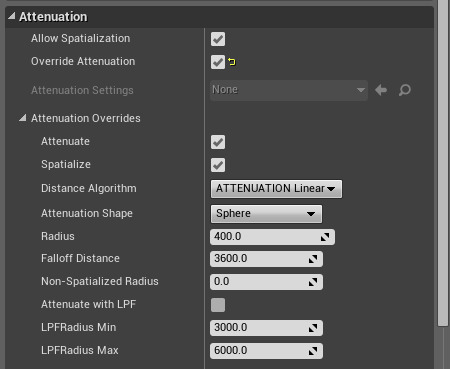Edit LPFRadius Max value 6000.0
The height and width of the screenshot is (369, 450).
(x=266, y=351)
